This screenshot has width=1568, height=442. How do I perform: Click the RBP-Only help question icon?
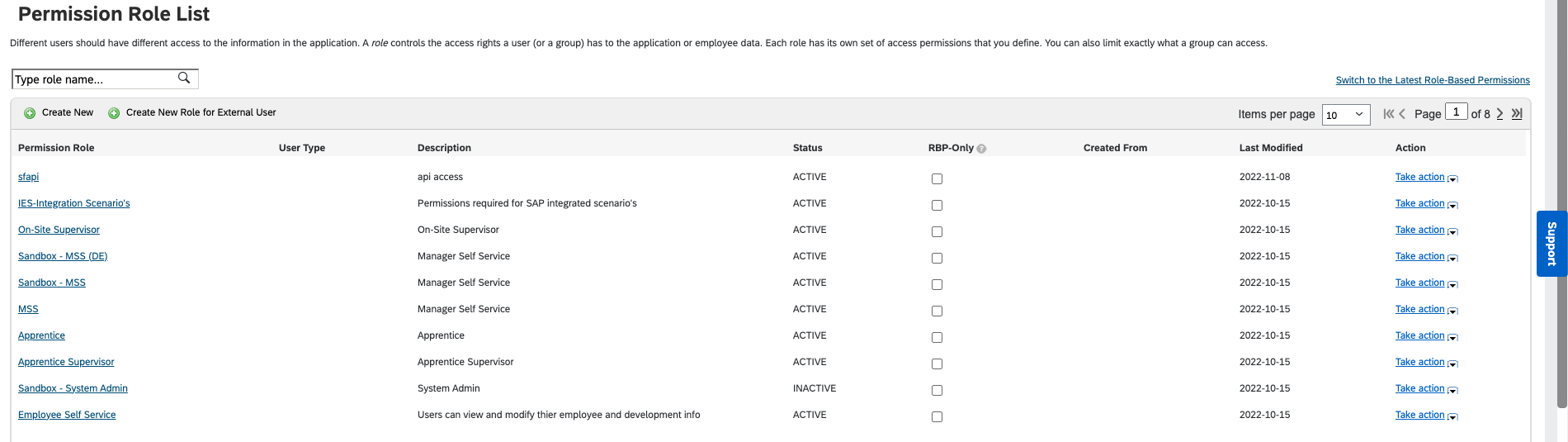tap(981, 149)
